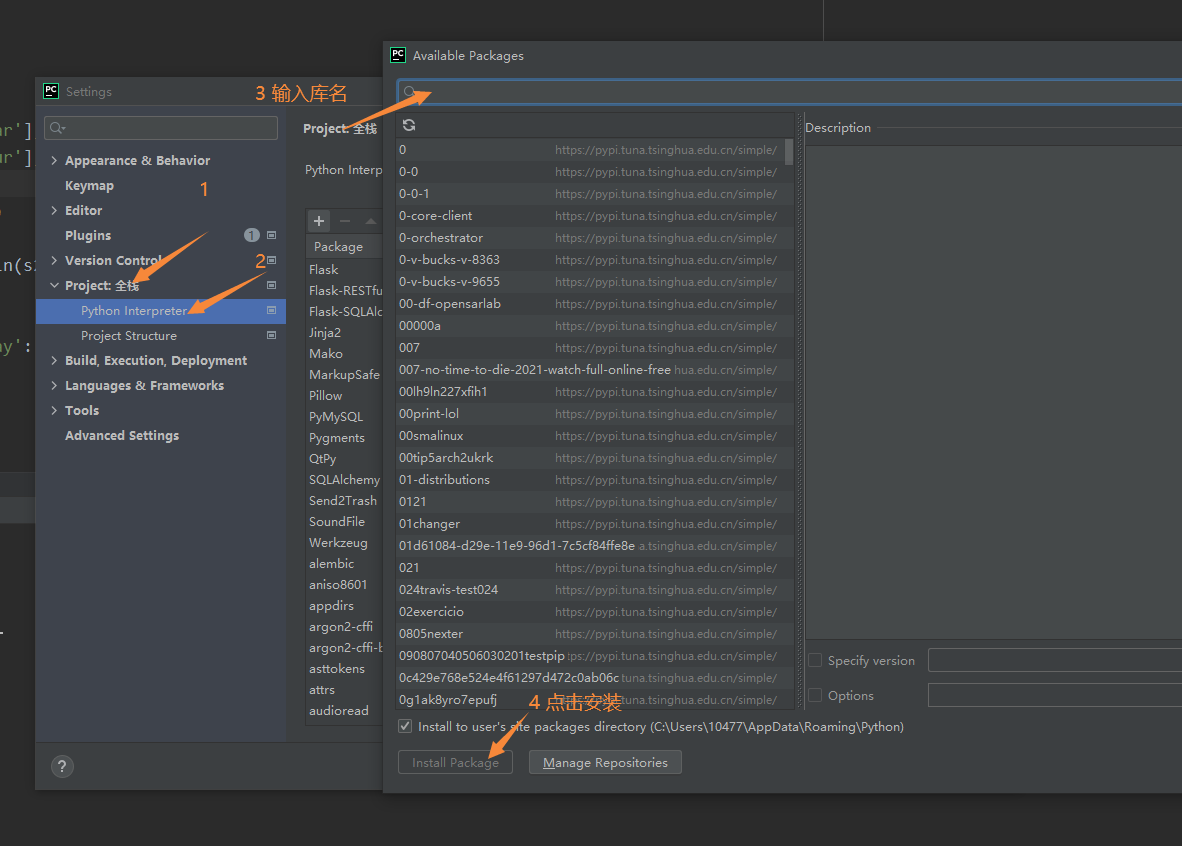Collapse the Project section
This screenshot has height=846, width=1182.
(54, 285)
